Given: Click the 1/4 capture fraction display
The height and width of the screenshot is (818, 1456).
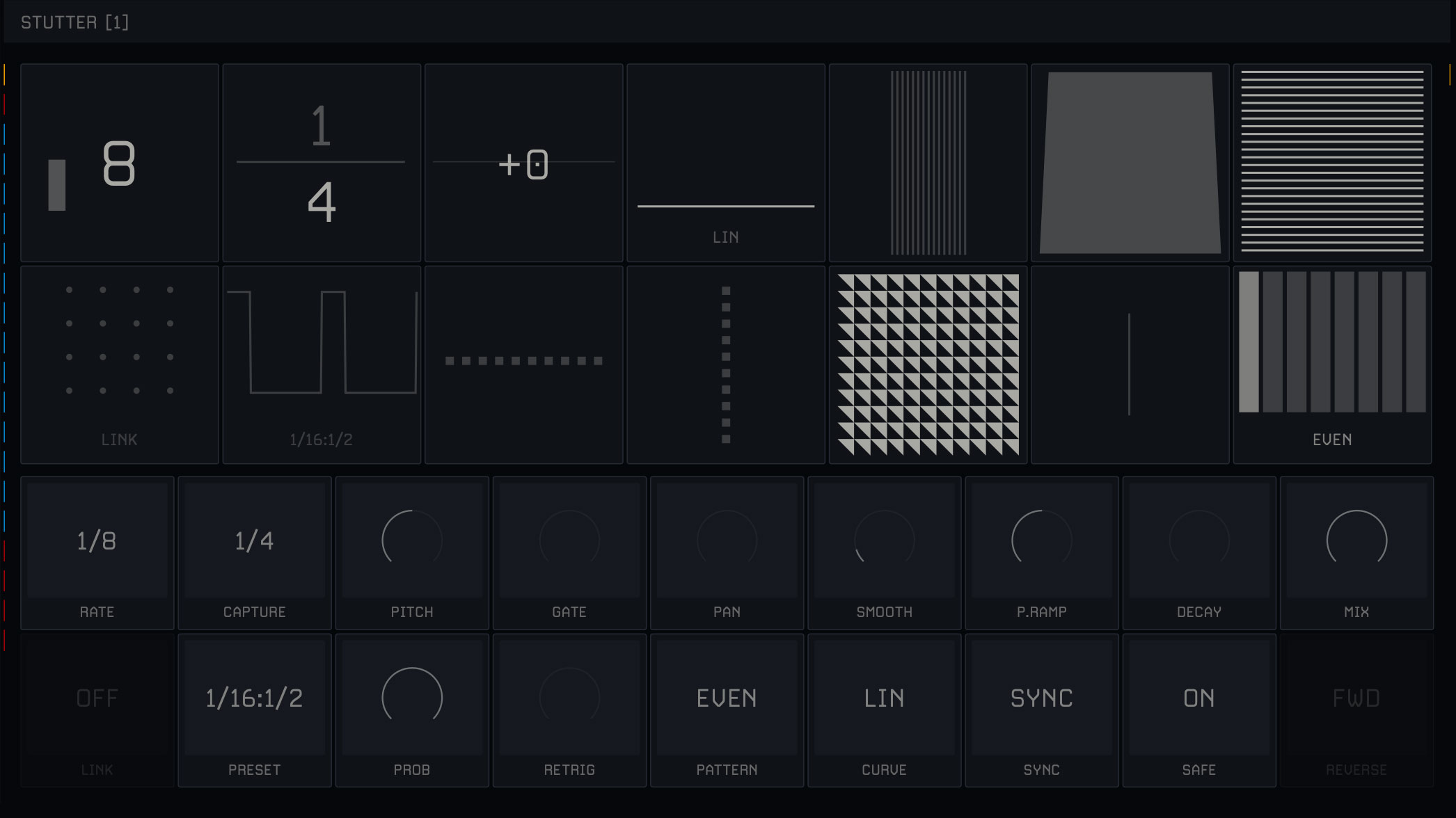Looking at the screenshot, I should tap(322, 163).
